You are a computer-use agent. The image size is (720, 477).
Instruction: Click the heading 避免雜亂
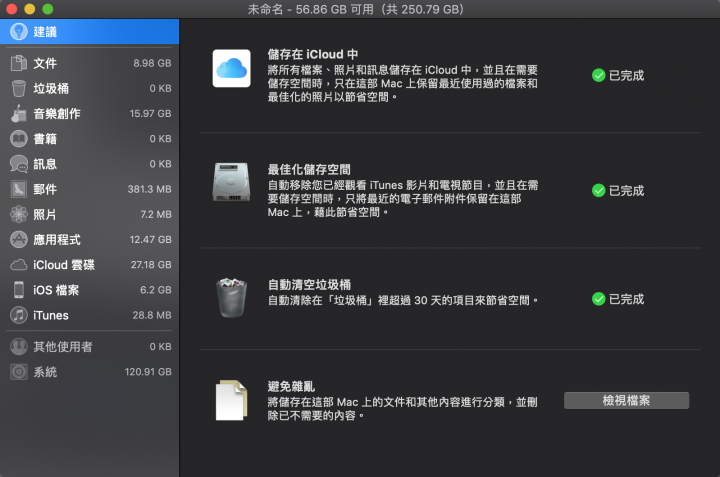291,386
